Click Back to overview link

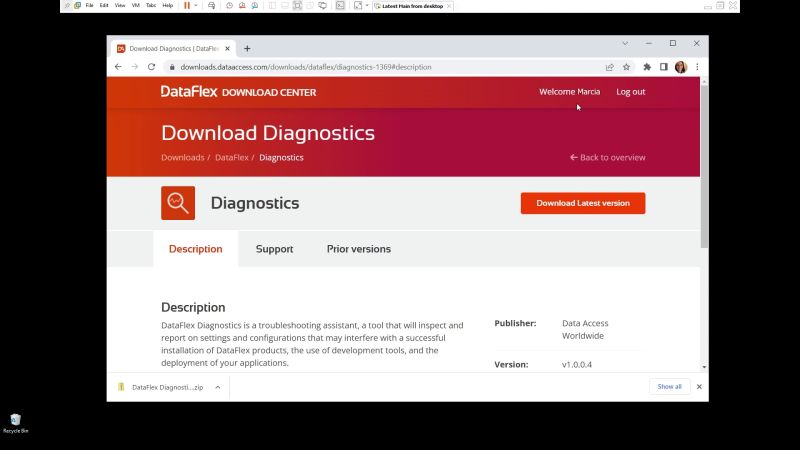coord(607,157)
